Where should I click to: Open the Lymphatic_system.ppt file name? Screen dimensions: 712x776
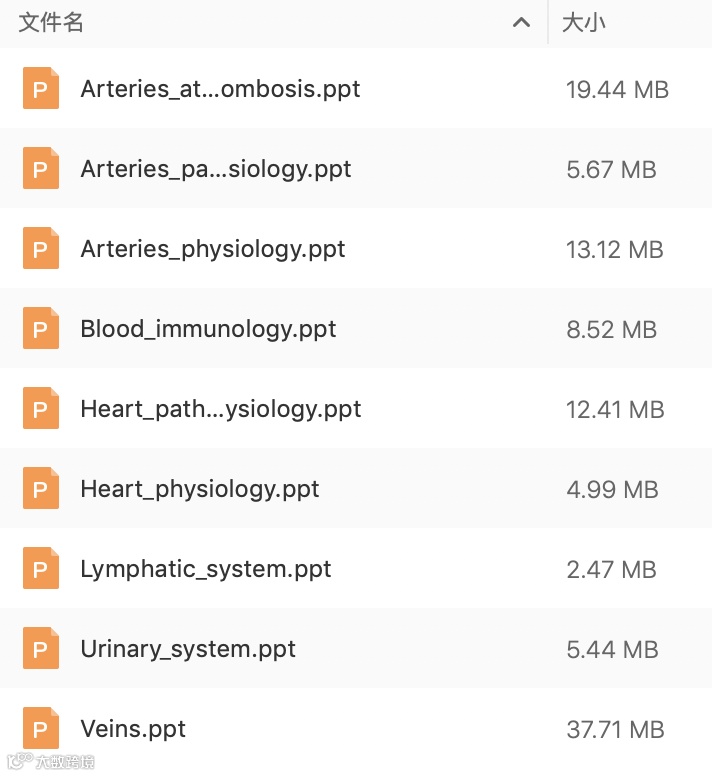point(205,569)
